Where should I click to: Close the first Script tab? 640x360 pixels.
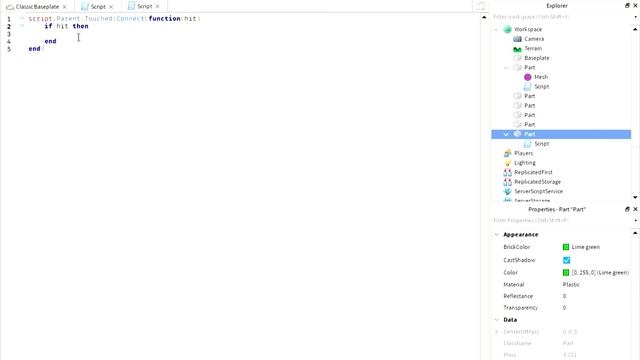(111, 7)
